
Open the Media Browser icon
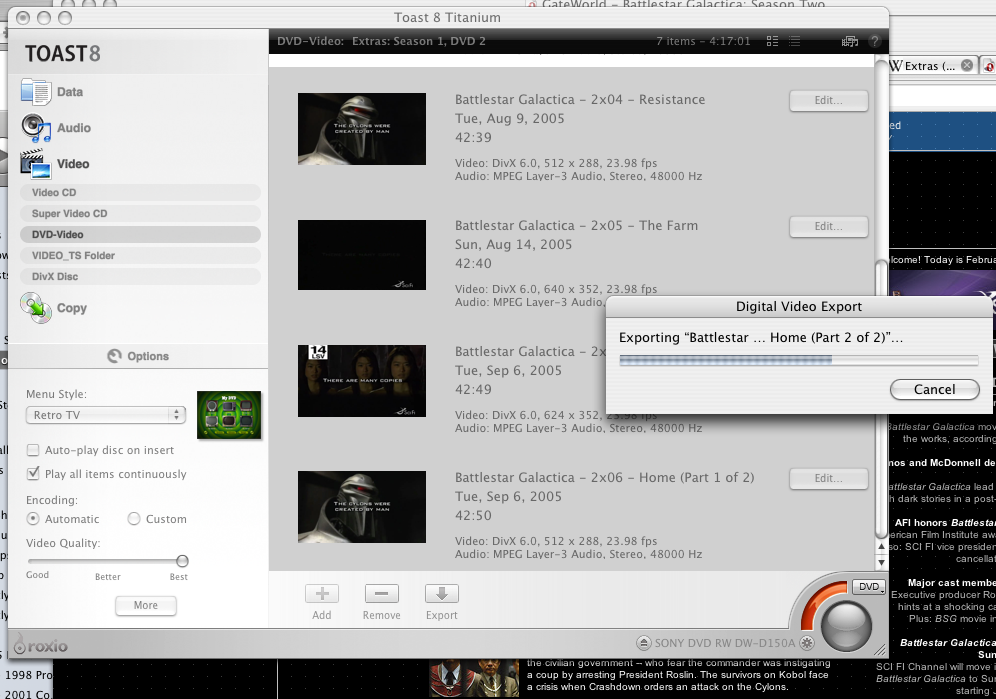(x=850, y=41)
